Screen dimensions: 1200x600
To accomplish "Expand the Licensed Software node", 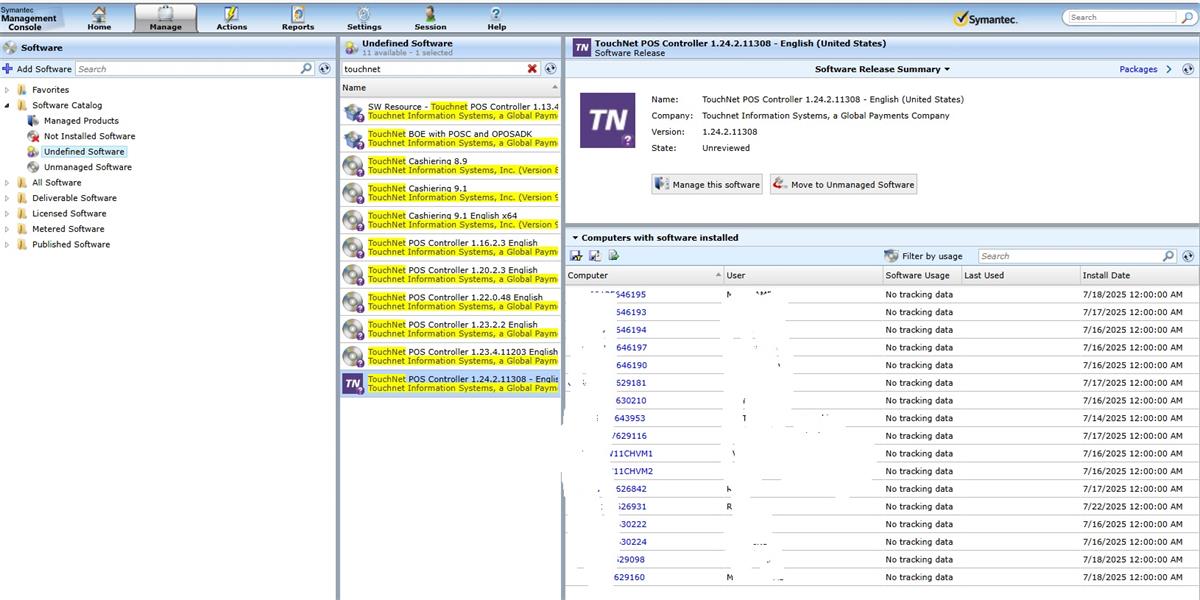I will pyautogui.click(x=7, y=213).
